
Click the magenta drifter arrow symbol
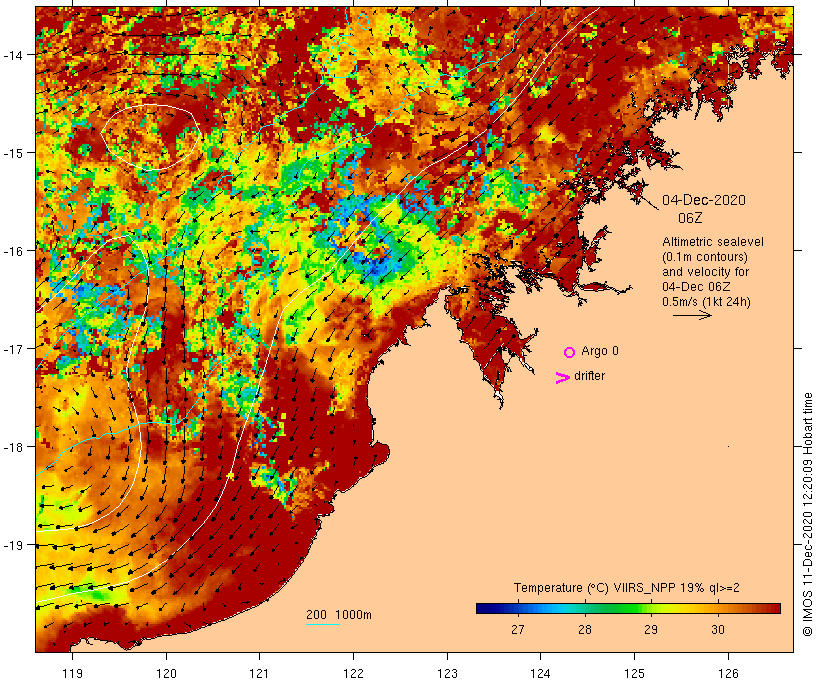pyautogui.click(x=563, y=378)
